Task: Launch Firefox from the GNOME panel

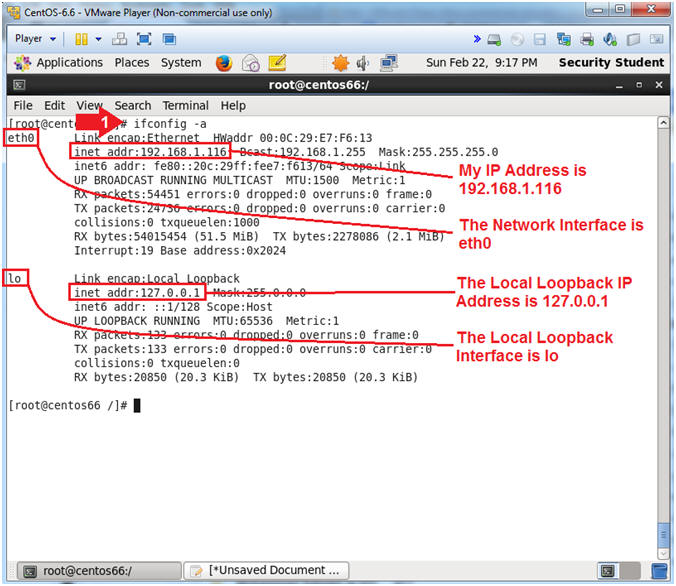Action: pyautogui.click(x=224, y=63)
